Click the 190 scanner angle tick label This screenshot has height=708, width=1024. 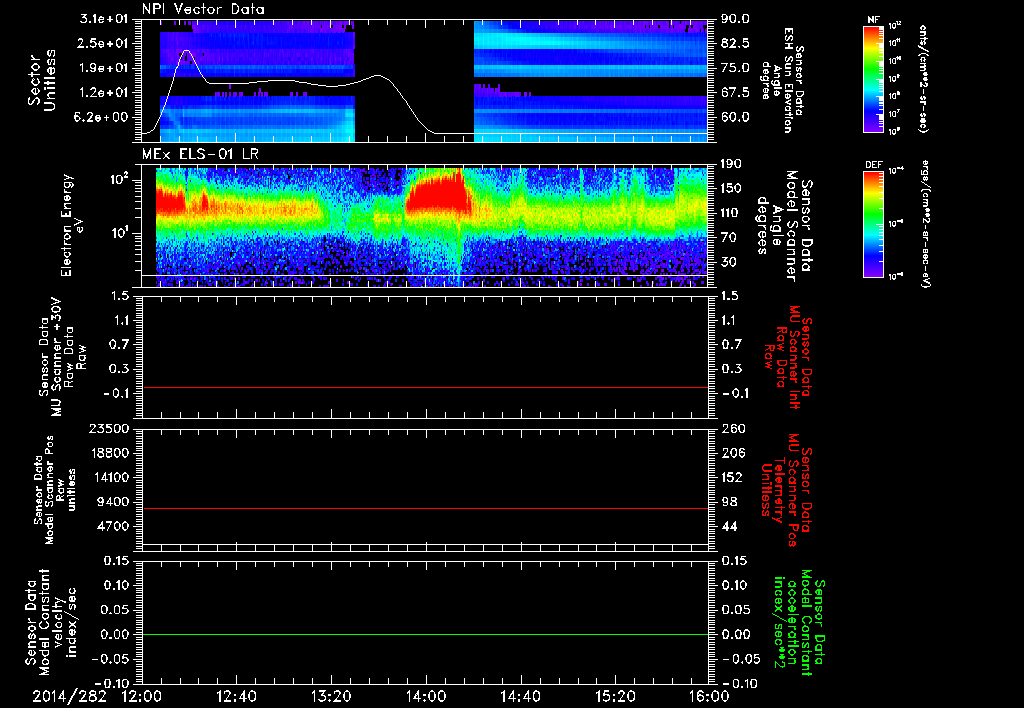(x=731, y=164)
